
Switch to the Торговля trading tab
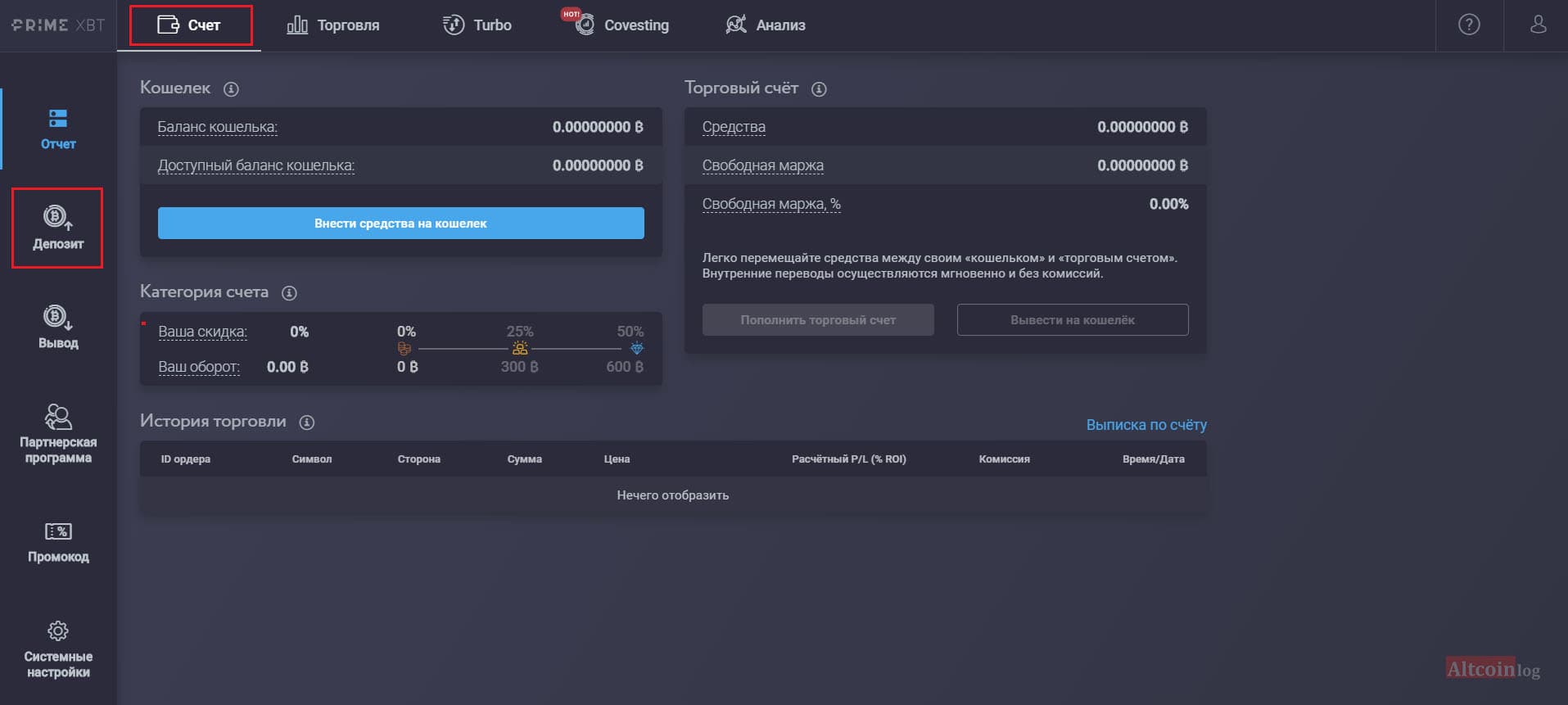(x=332, y=25)
